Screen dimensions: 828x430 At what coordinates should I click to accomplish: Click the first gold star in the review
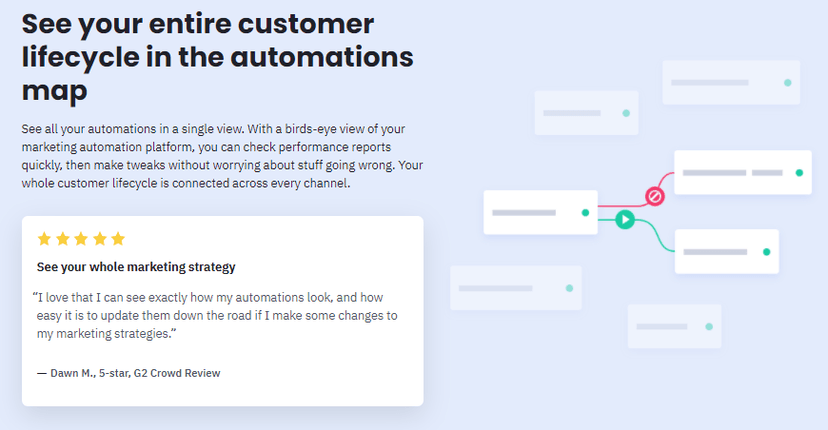[44, 239]
